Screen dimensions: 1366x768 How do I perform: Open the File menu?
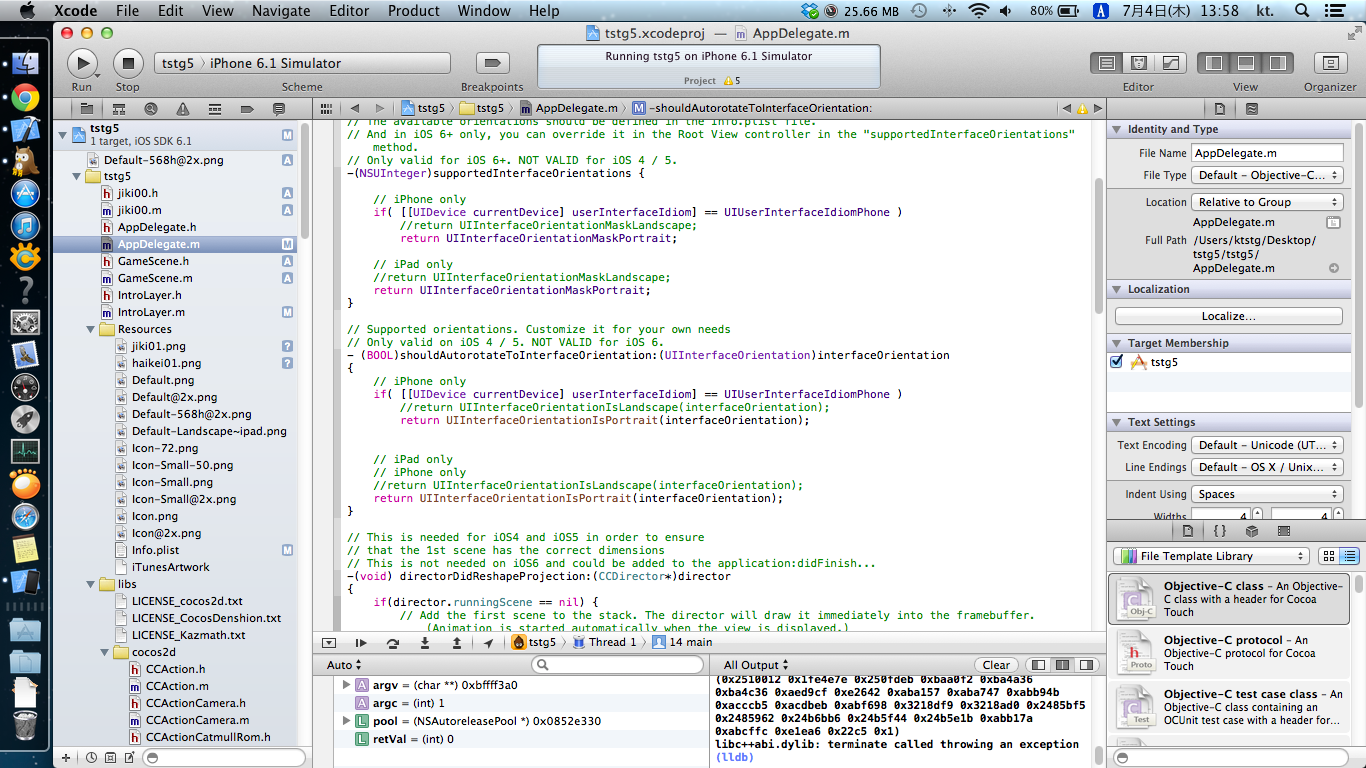[x=127, y=11]
